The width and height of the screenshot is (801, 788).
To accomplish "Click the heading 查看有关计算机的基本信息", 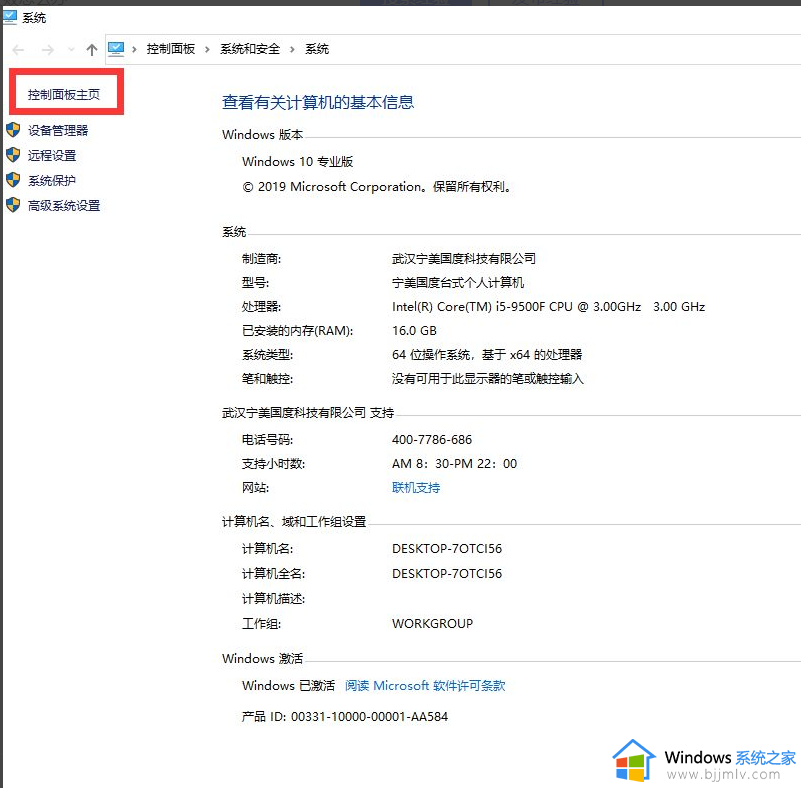I will click(x=318, y=102).
